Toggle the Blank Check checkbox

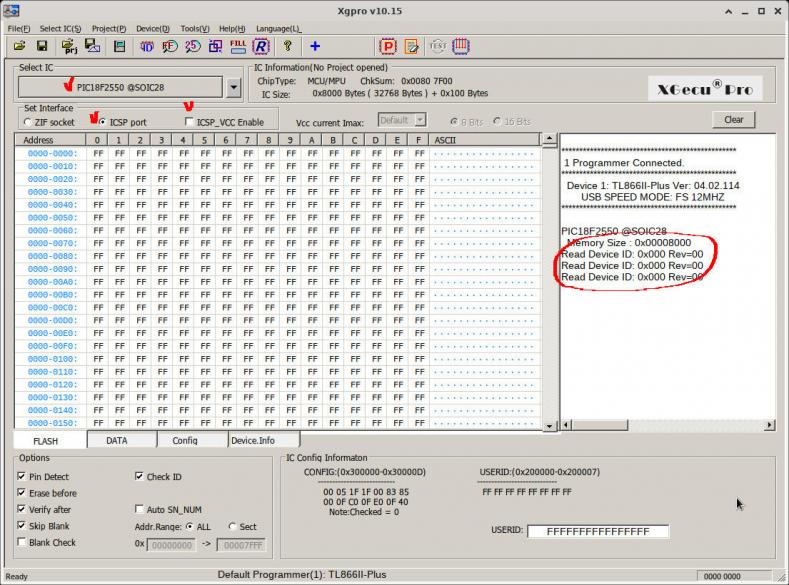(22, 543)
